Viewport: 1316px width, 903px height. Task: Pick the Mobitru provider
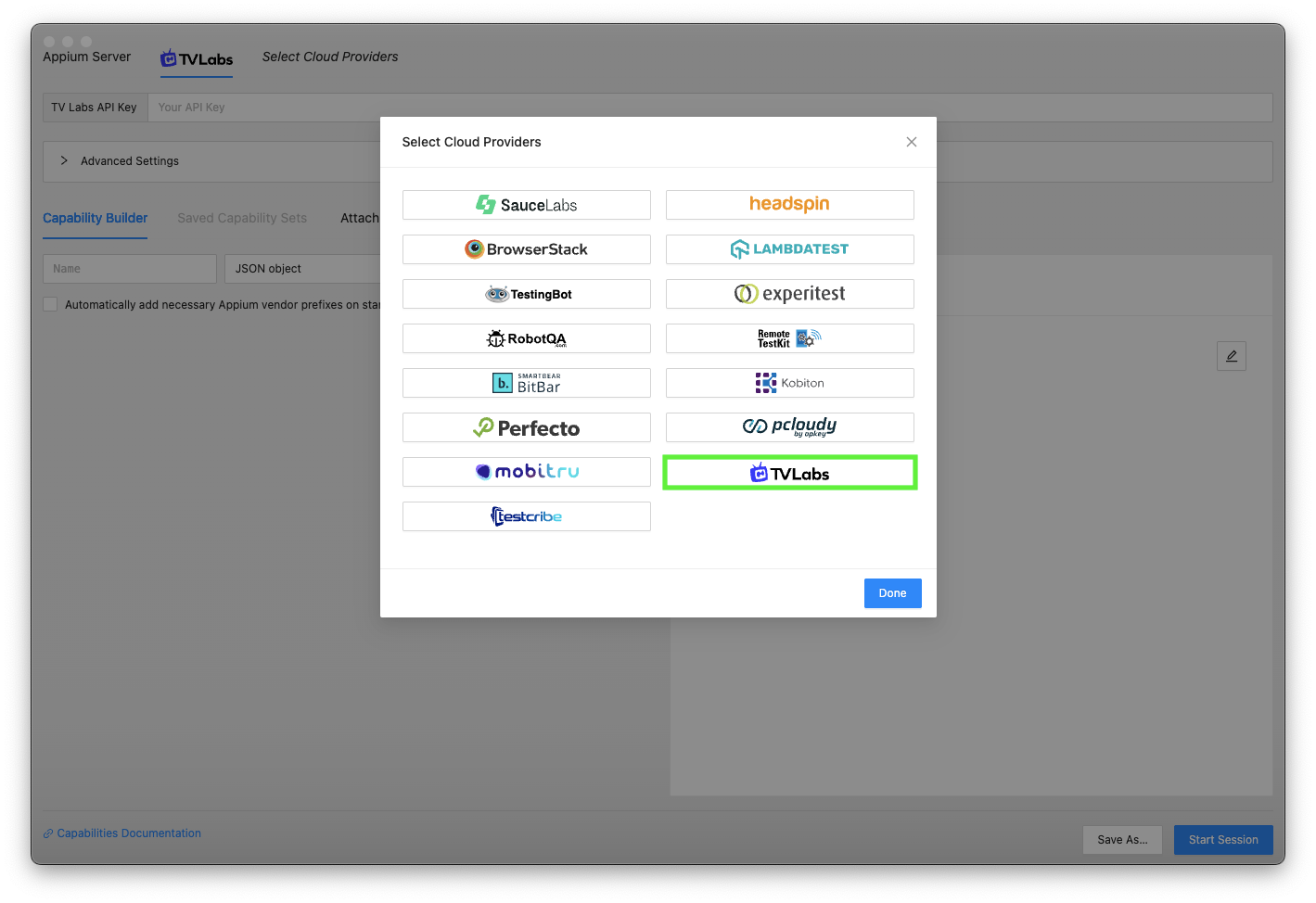pyautogui.click(x=526, y=472)
